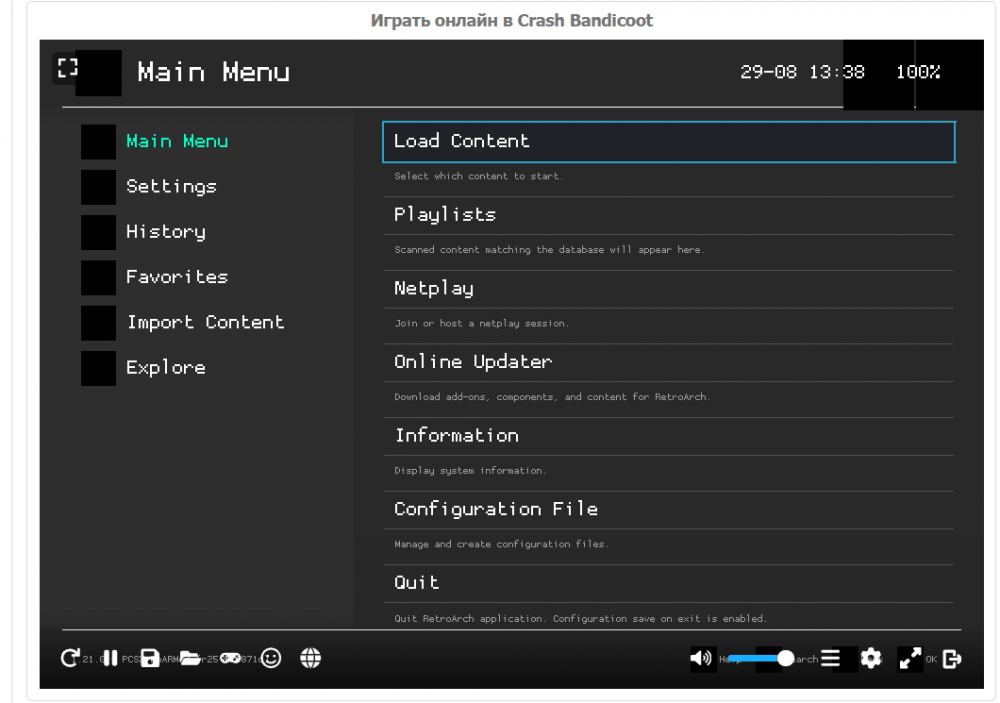Open the Netplay entry

(669, 289)
